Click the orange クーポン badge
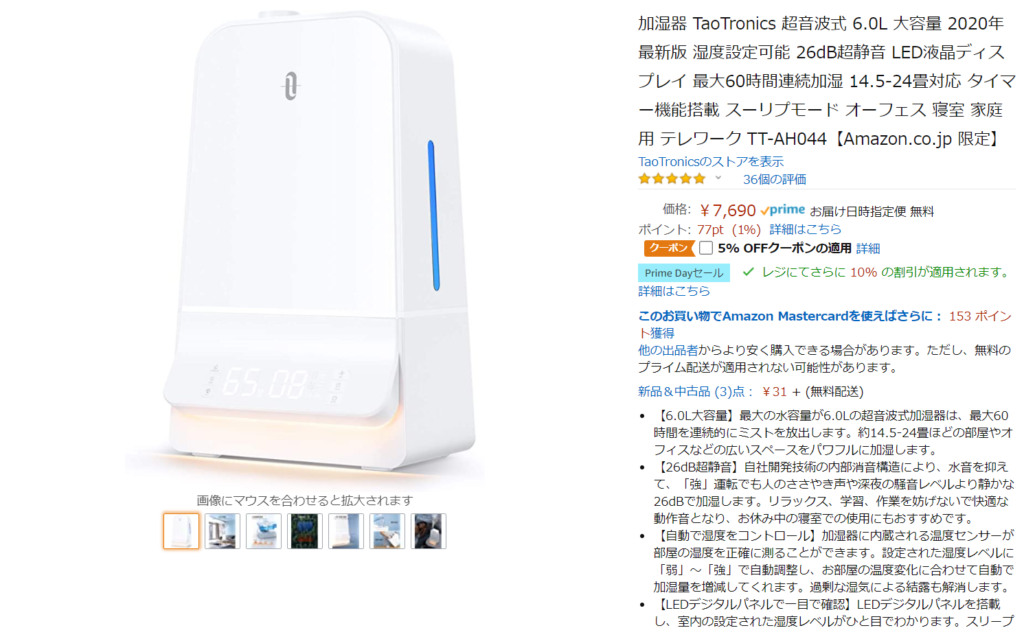1024x628 pixels. [669, 248]
